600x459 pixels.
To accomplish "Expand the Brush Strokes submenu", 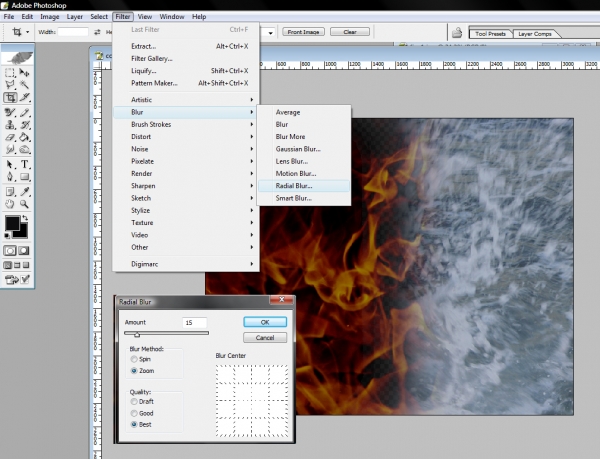I will tap(186, 124).
